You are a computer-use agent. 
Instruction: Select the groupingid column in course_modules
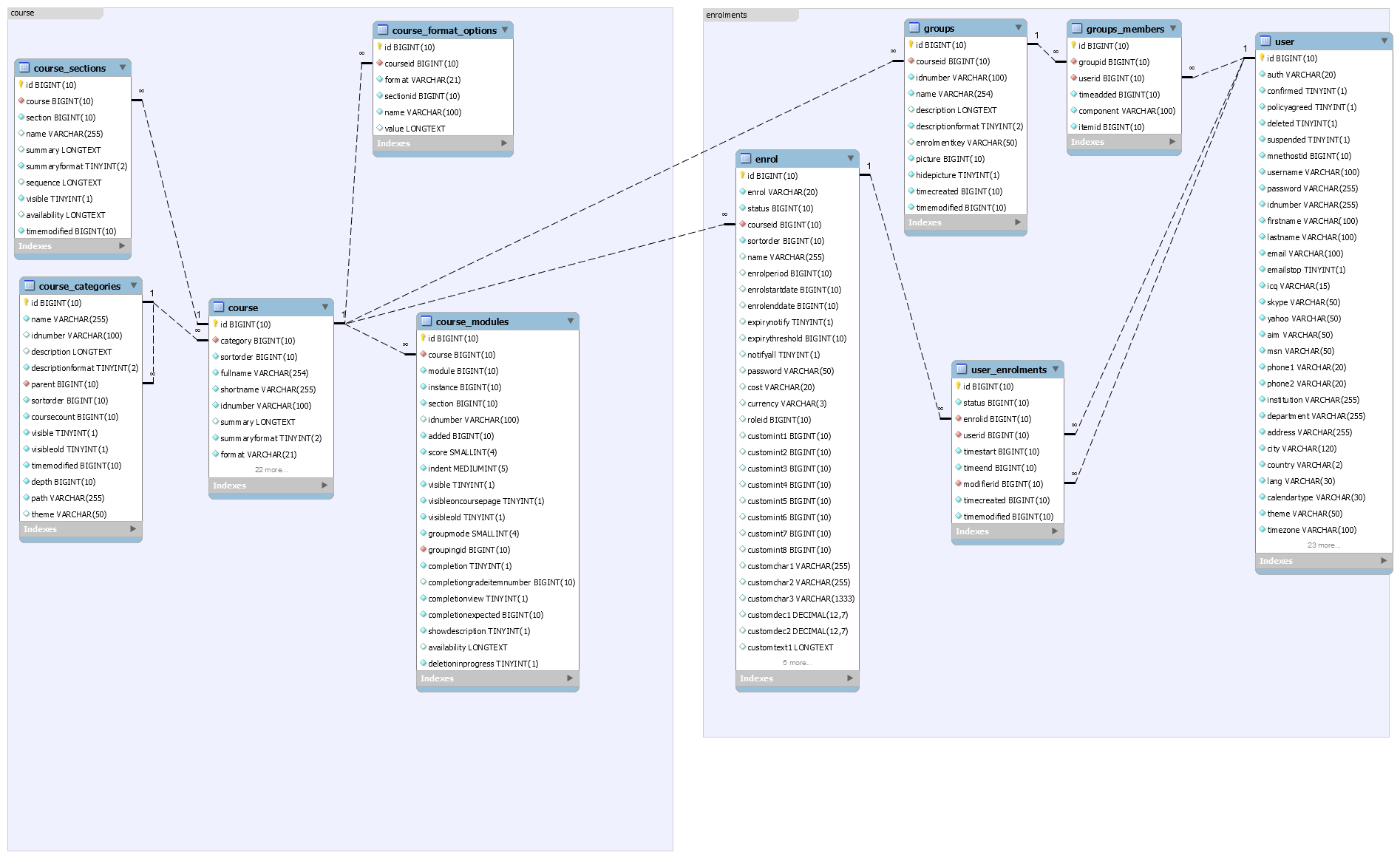[469, 550]
